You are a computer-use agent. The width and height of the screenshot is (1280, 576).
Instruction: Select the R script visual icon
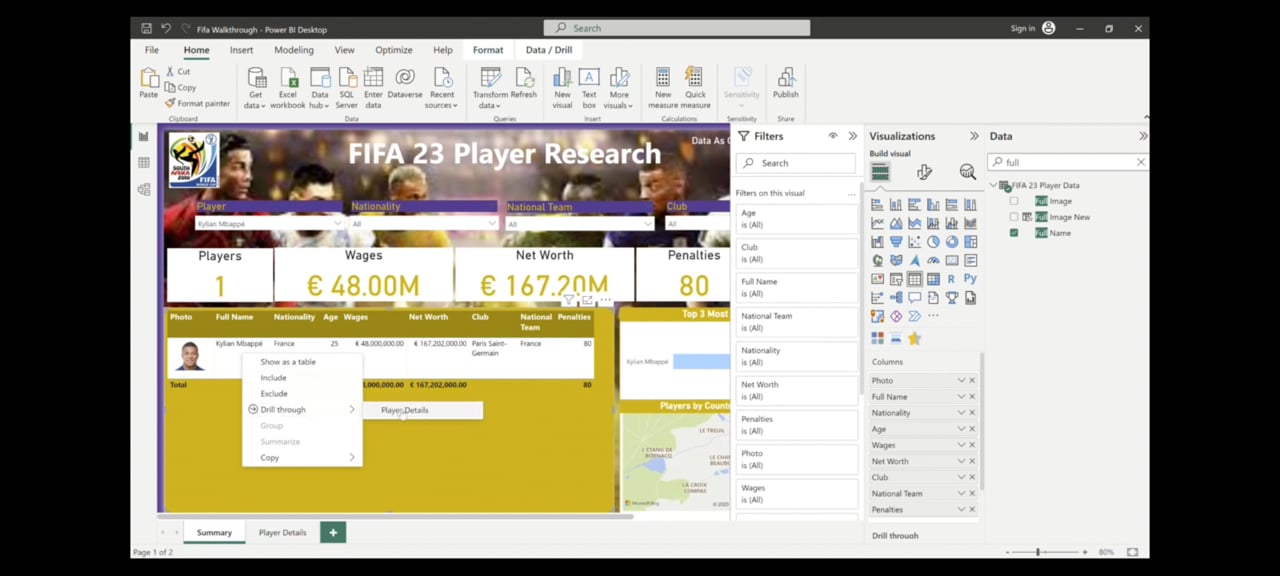pos(952,279)
